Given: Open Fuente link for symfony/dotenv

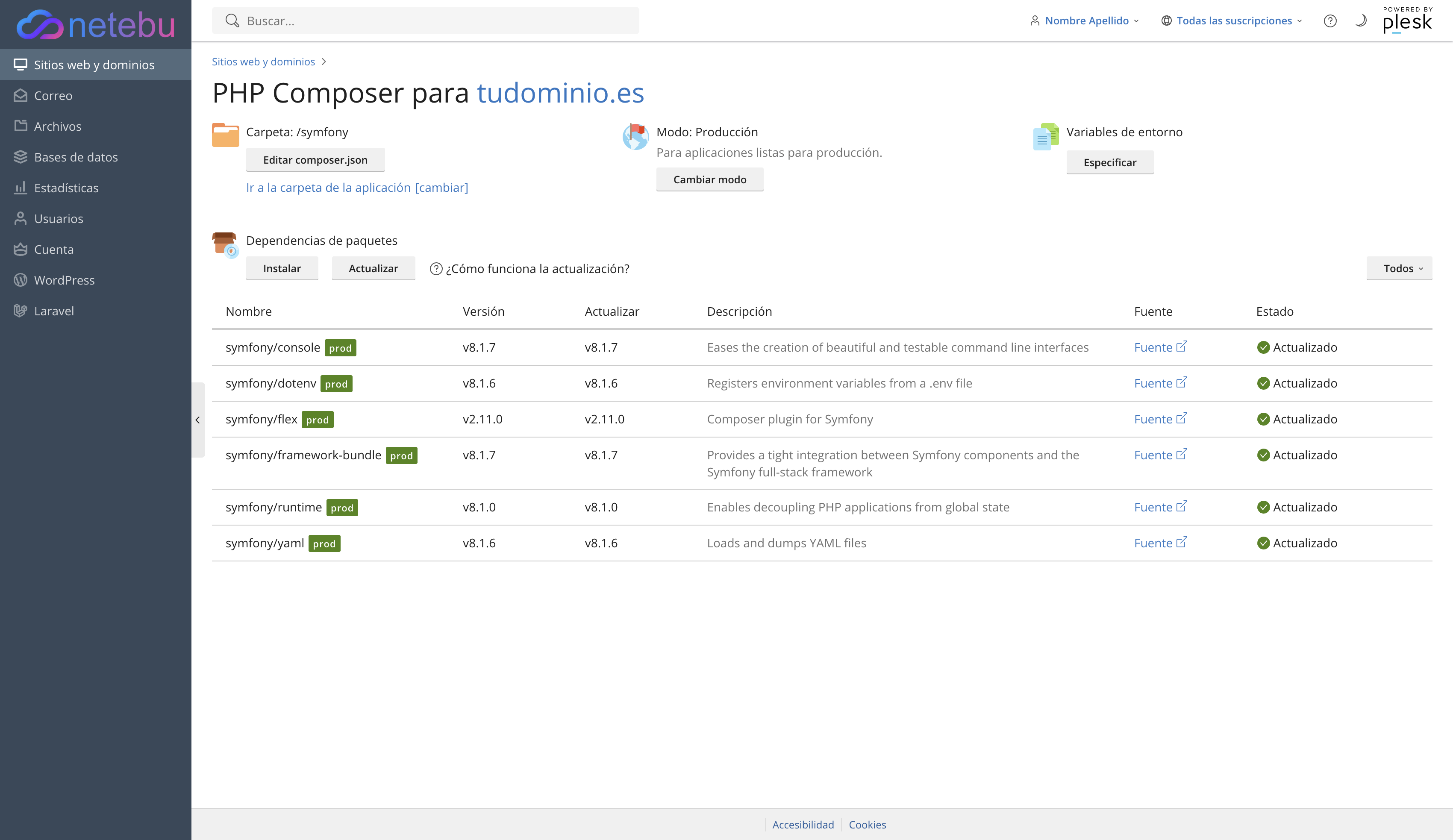Looking at the screenshot, I should coord(1160,383).
